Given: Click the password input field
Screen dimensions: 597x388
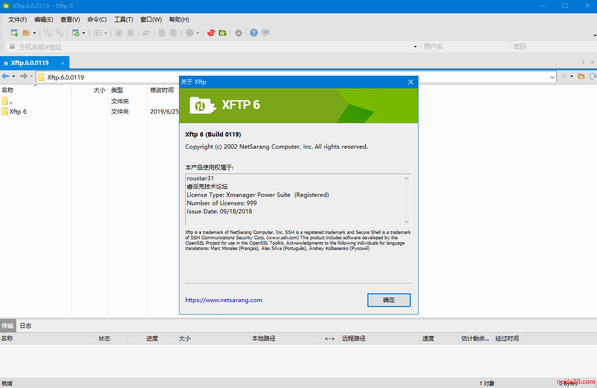Looking at the screenshot, I should (x=553, y=46).
